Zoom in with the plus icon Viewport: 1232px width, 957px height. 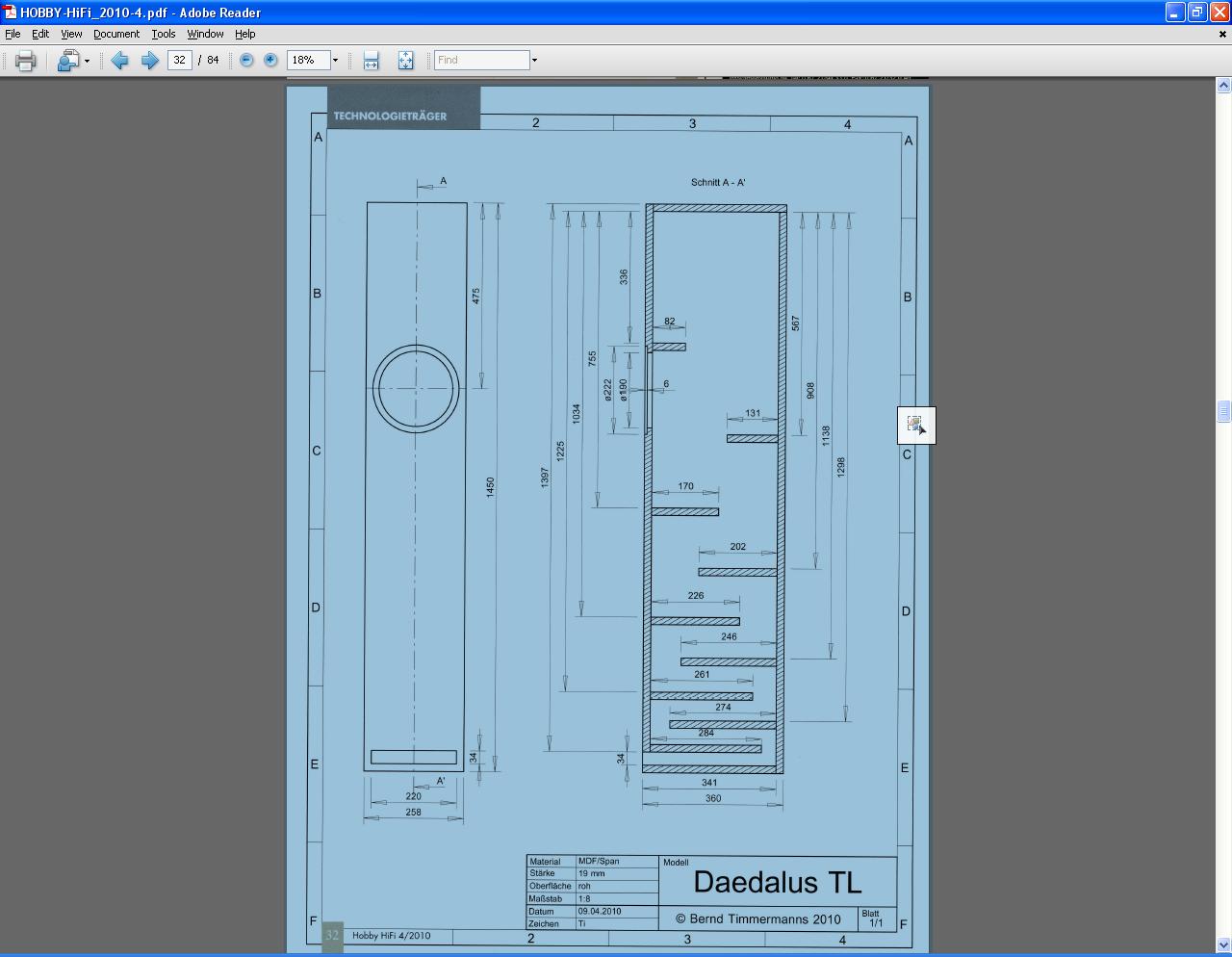pyautogui.click(x=271, y=60)
